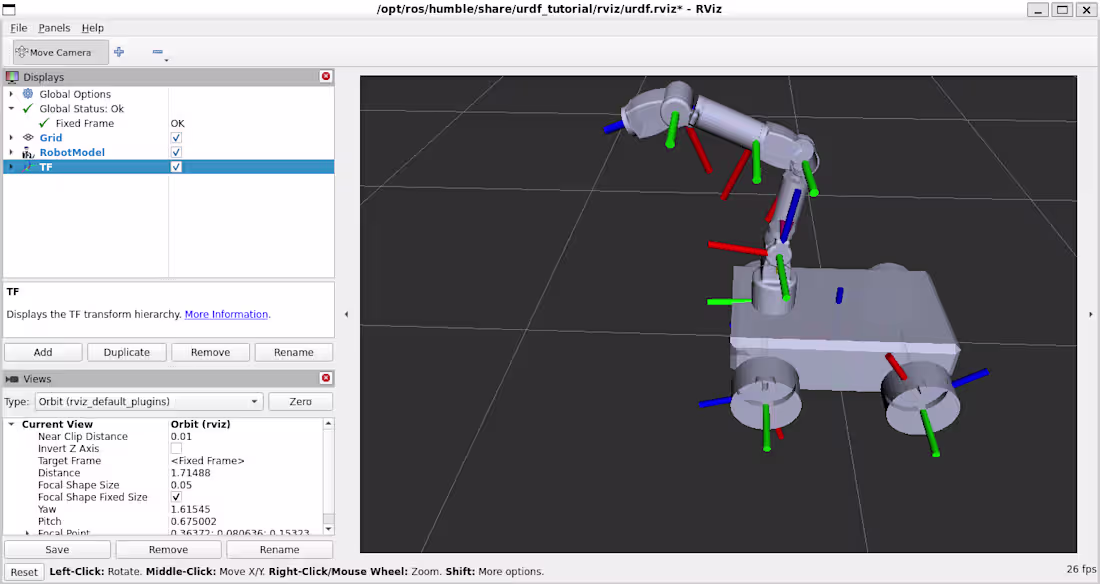Uncheck the RobotModel display

175,152
